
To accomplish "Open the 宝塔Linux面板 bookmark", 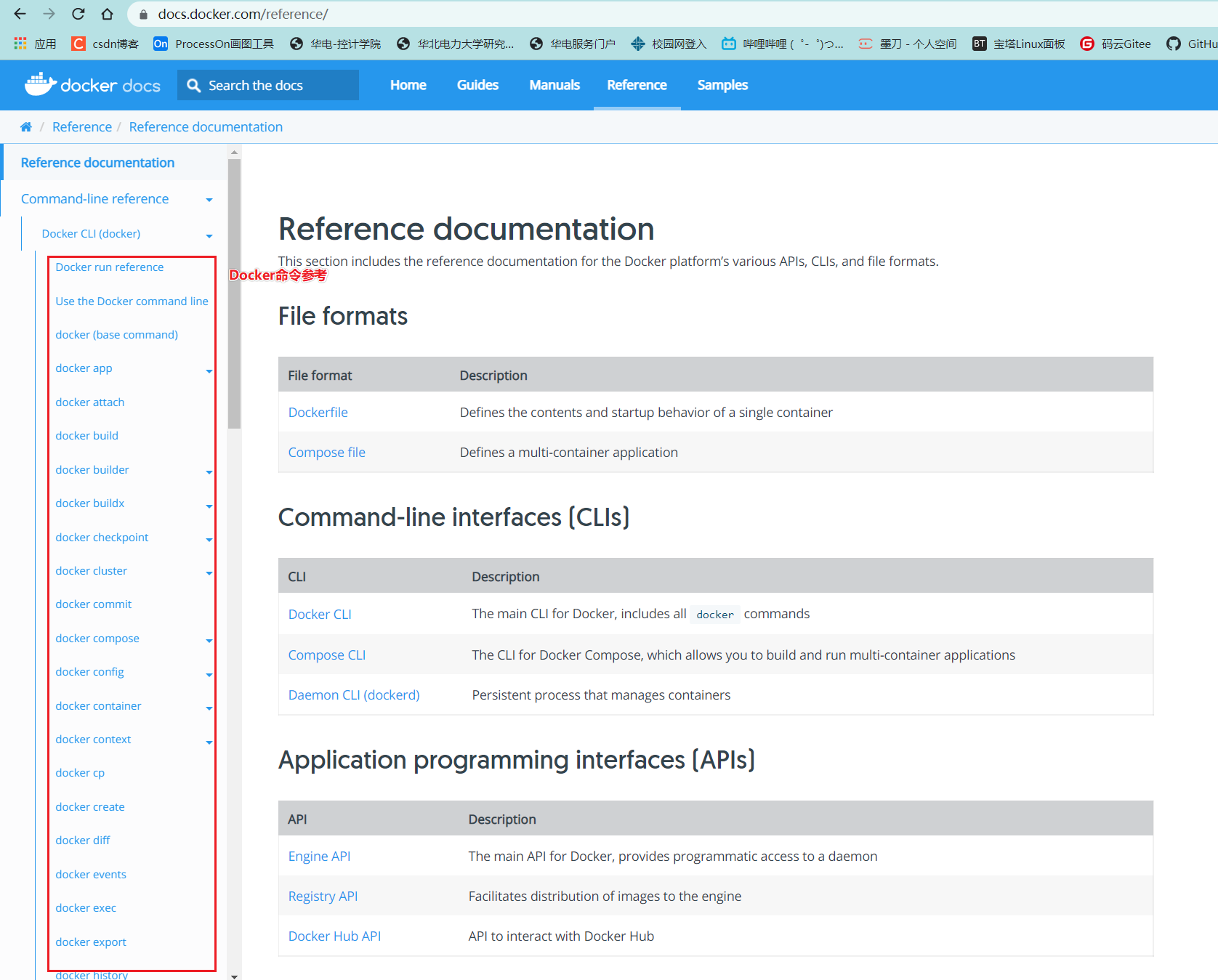I will pos(1019,44).
